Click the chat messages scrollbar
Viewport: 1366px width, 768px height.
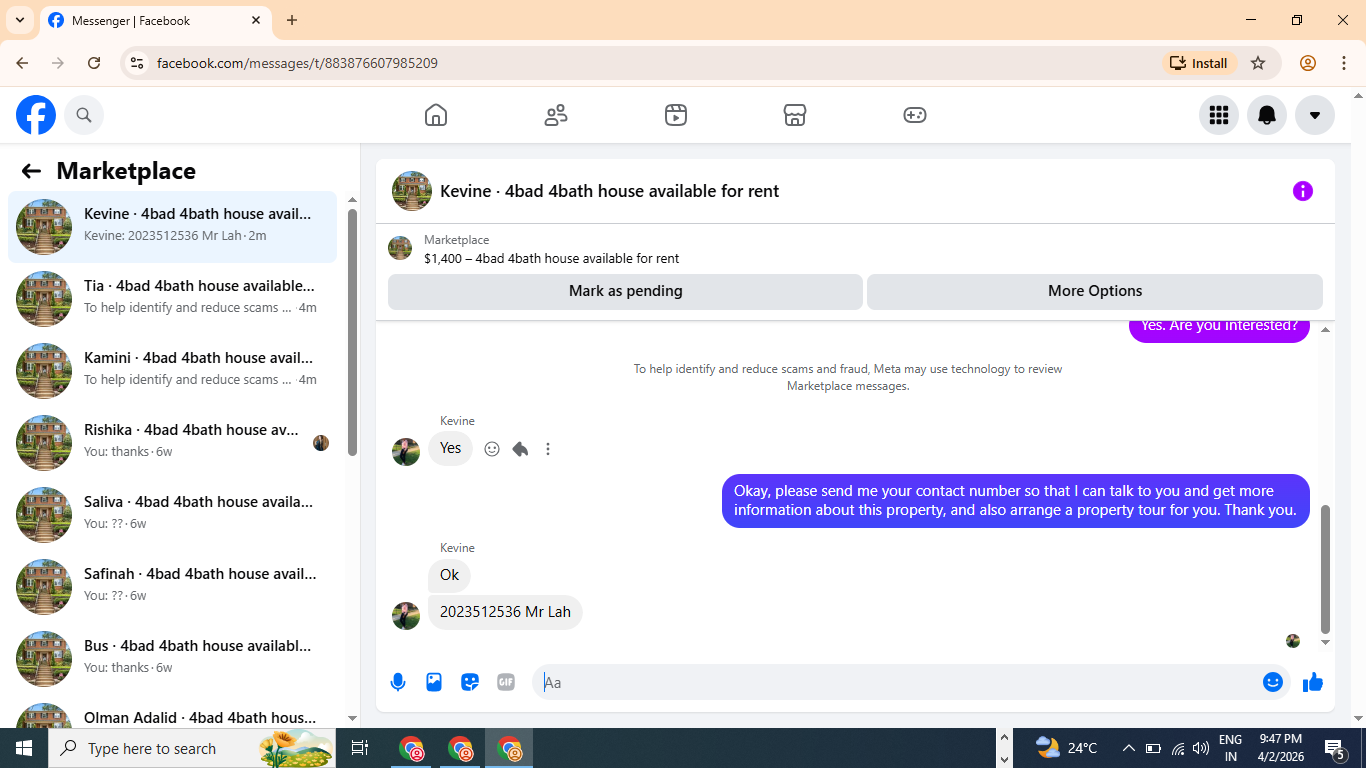tap(1326, 569)
